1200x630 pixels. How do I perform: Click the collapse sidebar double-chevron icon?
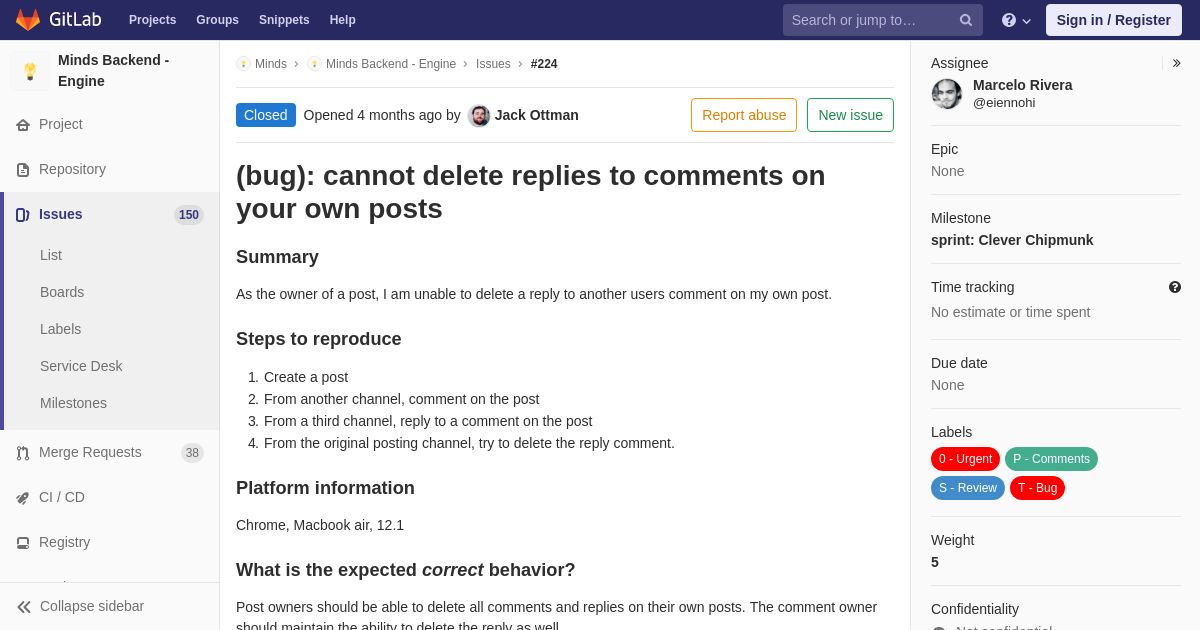tap(24, 607)
